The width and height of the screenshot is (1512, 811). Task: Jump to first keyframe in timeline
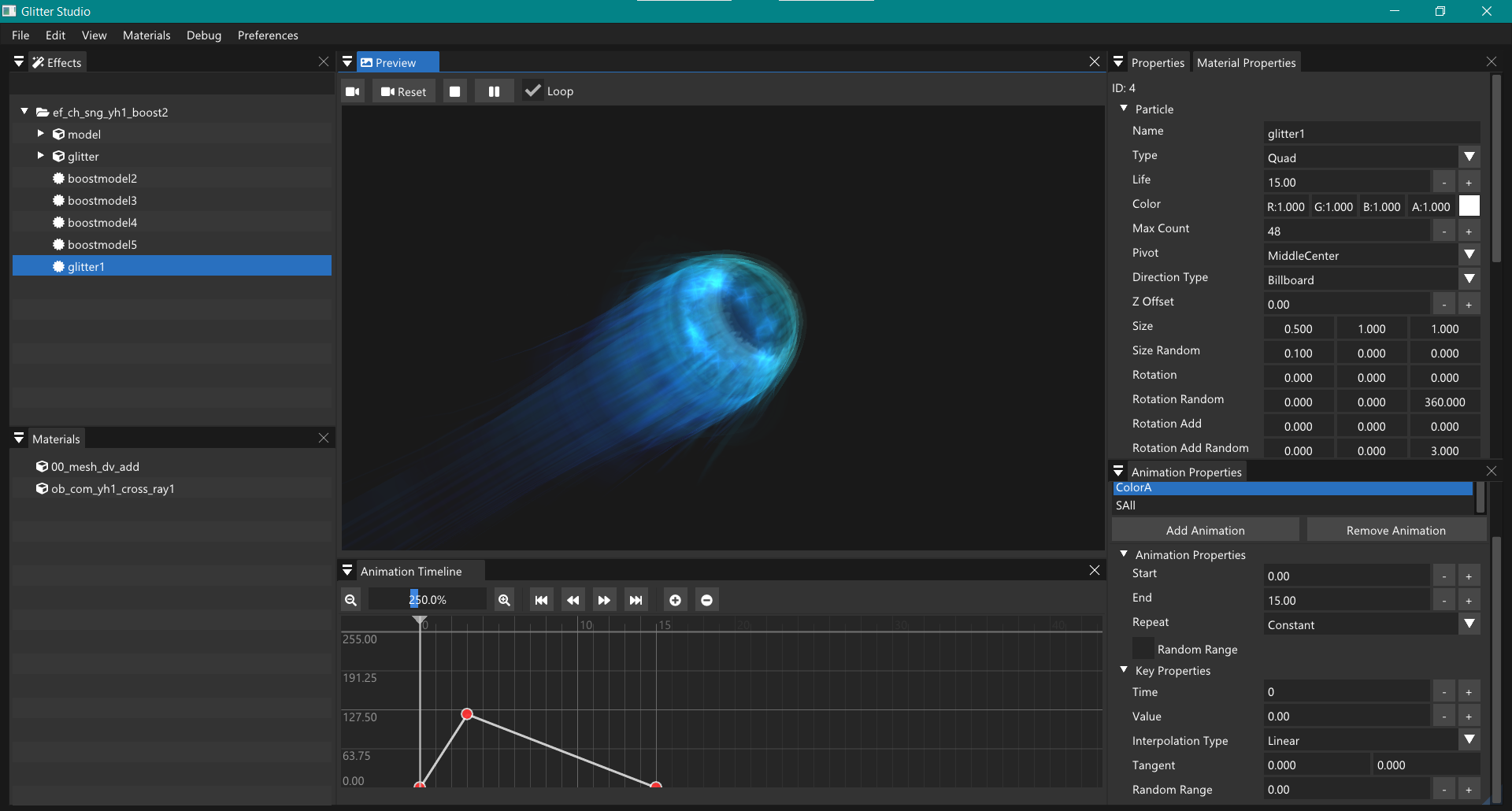(x=542, y=600)
